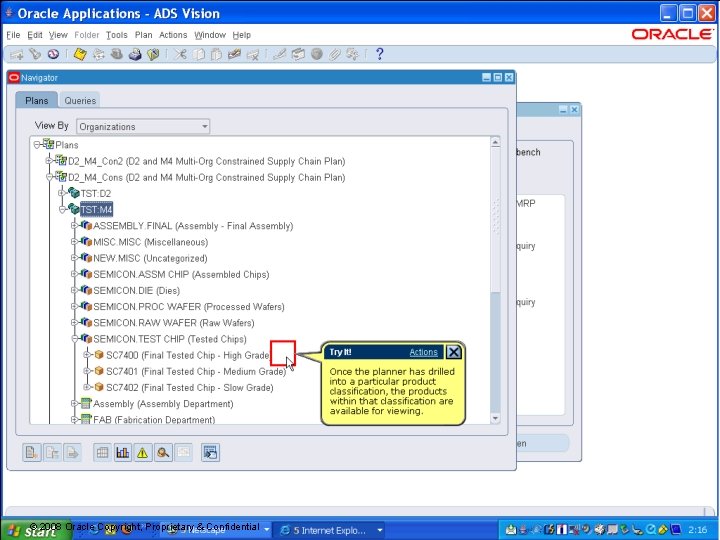Click the yellow warning exceptions icon
This screenshot has height=540, width=720.
tap(143, 453)
